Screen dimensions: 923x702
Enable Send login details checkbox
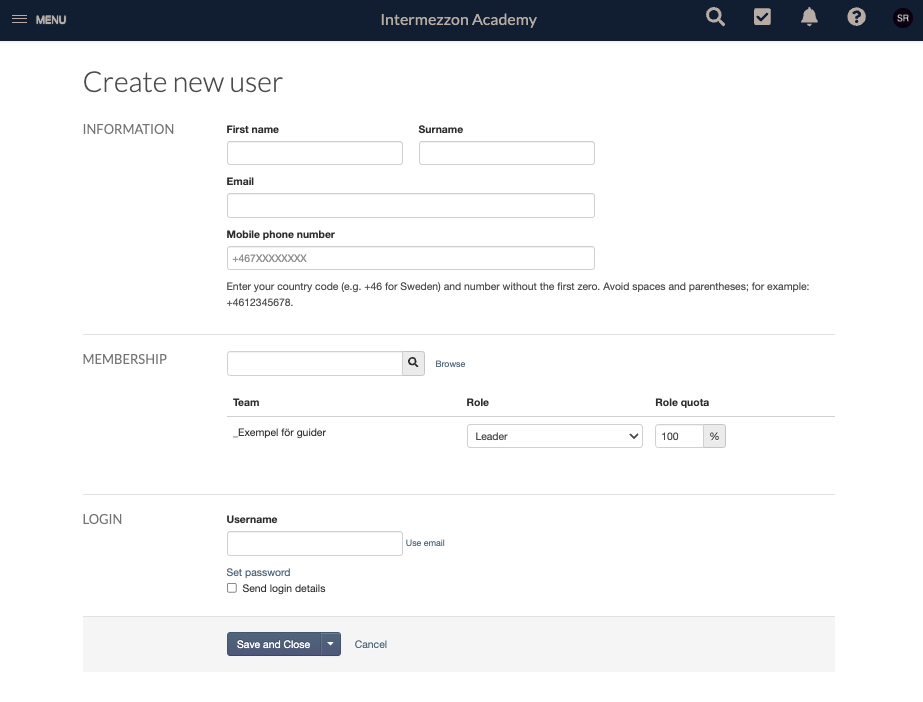(232, 588)
